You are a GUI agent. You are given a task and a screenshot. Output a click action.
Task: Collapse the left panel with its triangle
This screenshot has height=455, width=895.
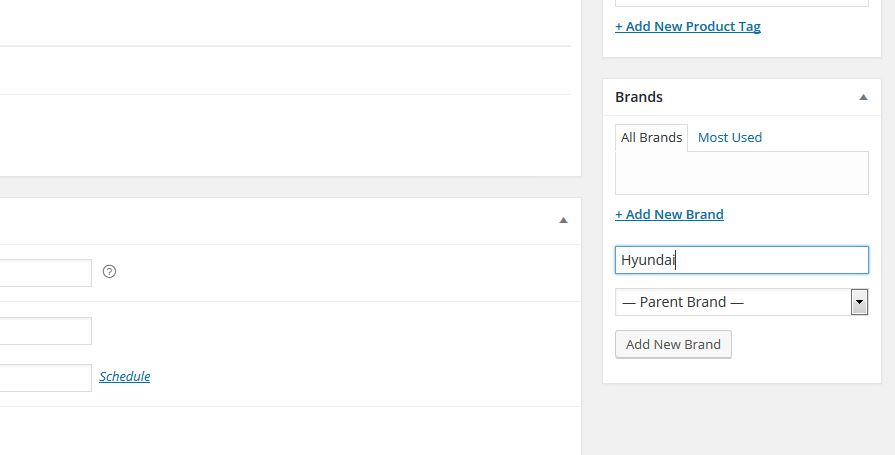(563, 220)
